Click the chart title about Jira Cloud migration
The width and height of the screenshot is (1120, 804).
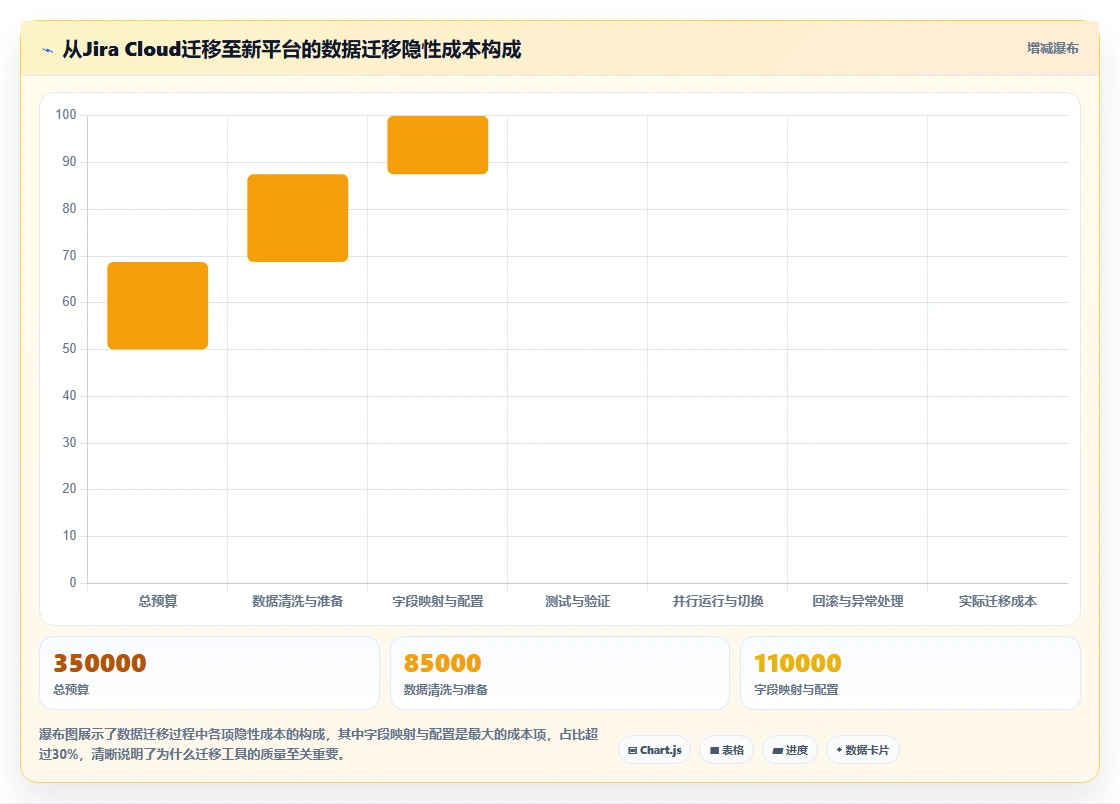click(x=291, y=49)
